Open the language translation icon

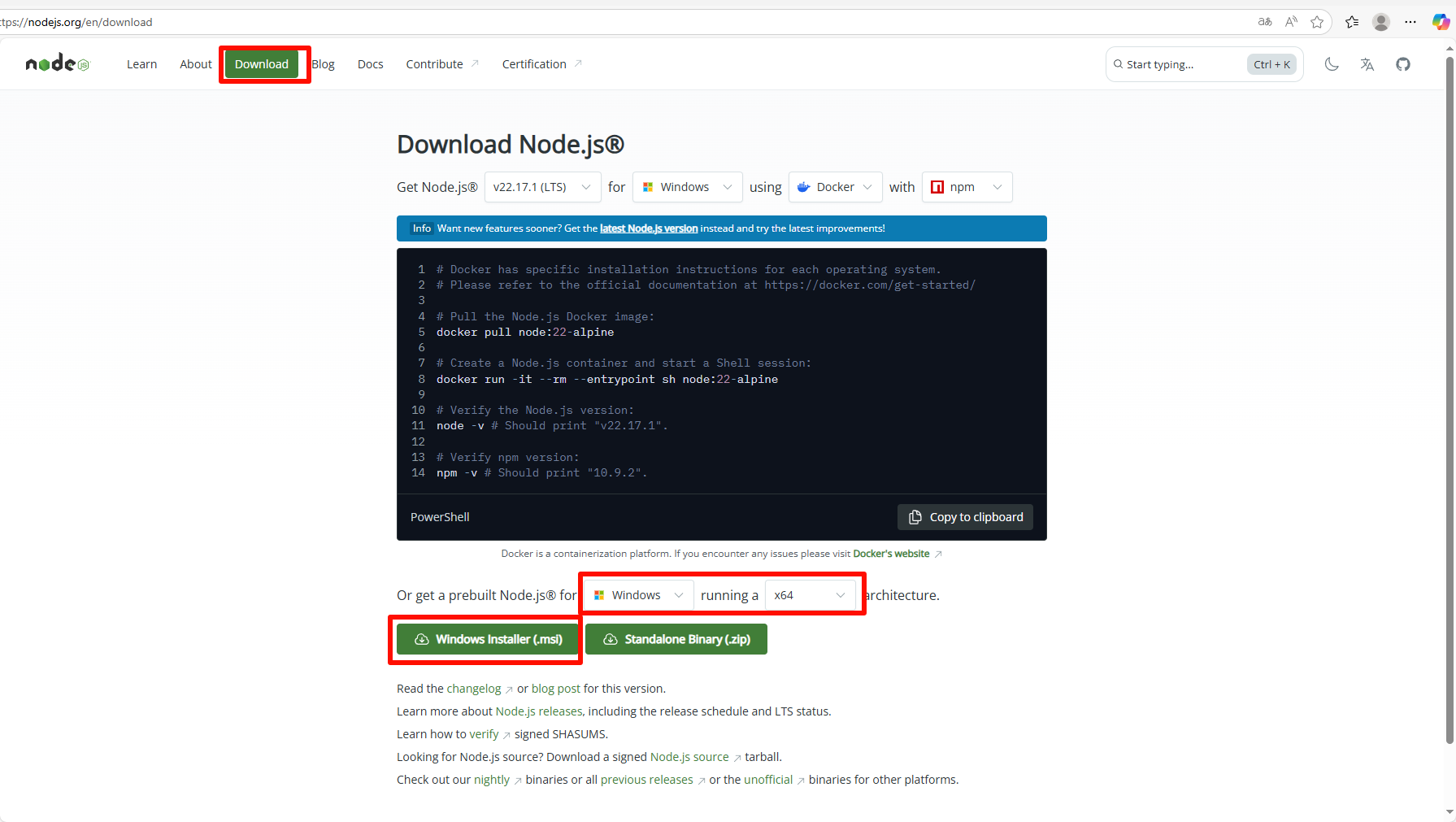point(1367,64)
